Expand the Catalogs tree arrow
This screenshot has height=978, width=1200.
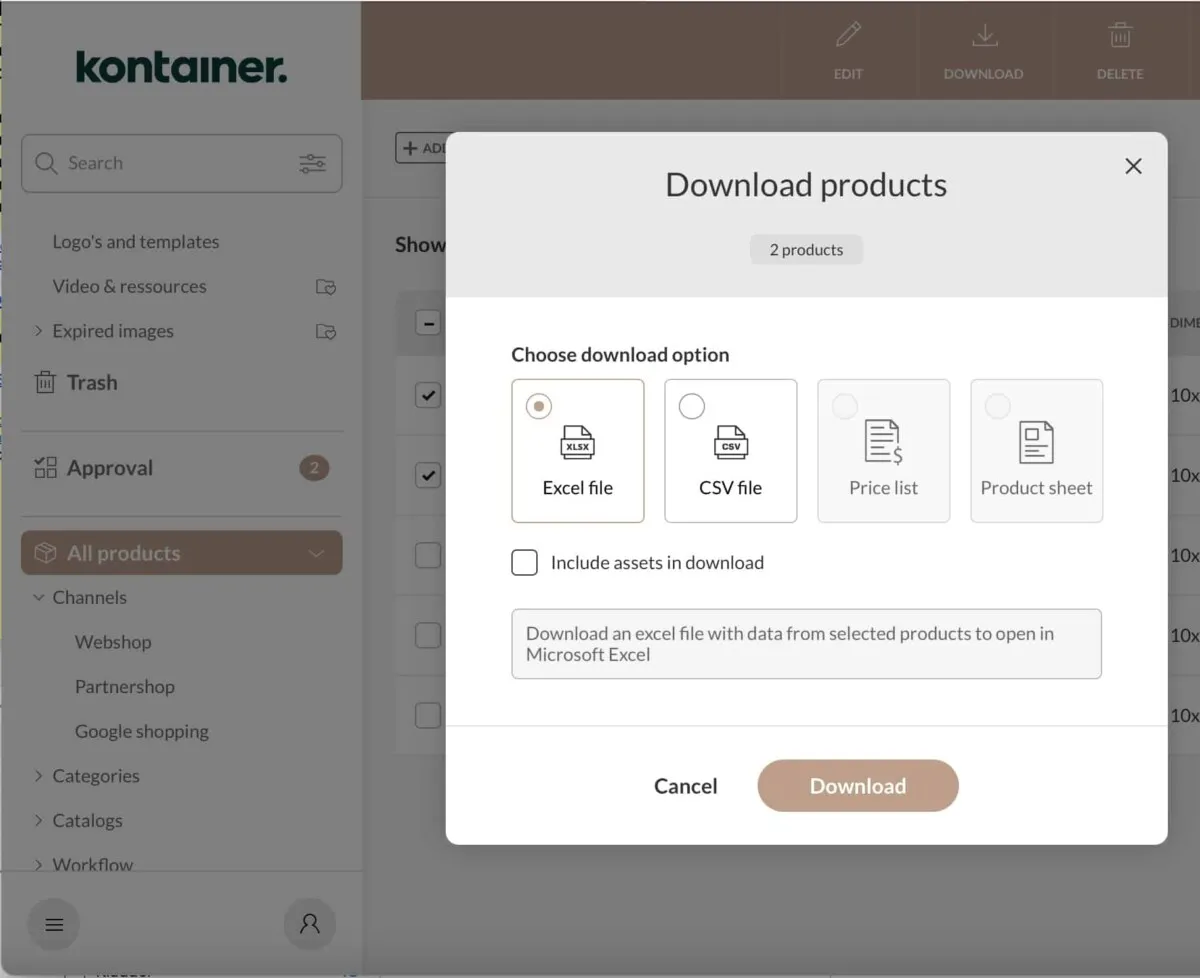pos(39,820)
